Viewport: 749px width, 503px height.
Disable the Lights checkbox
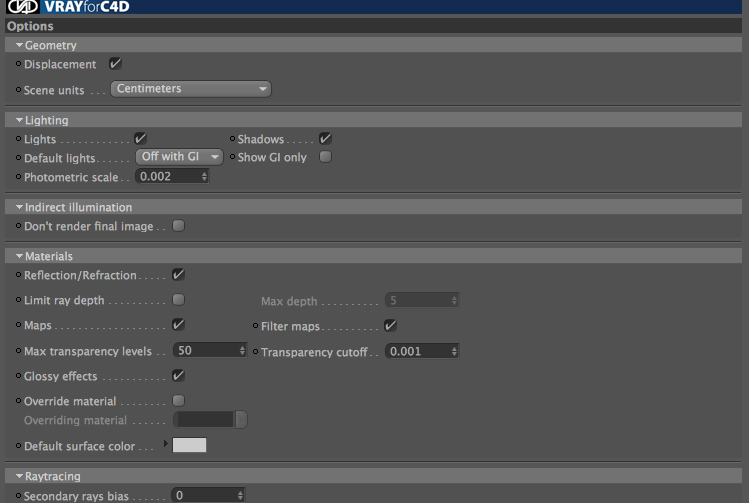coord(140,139)
